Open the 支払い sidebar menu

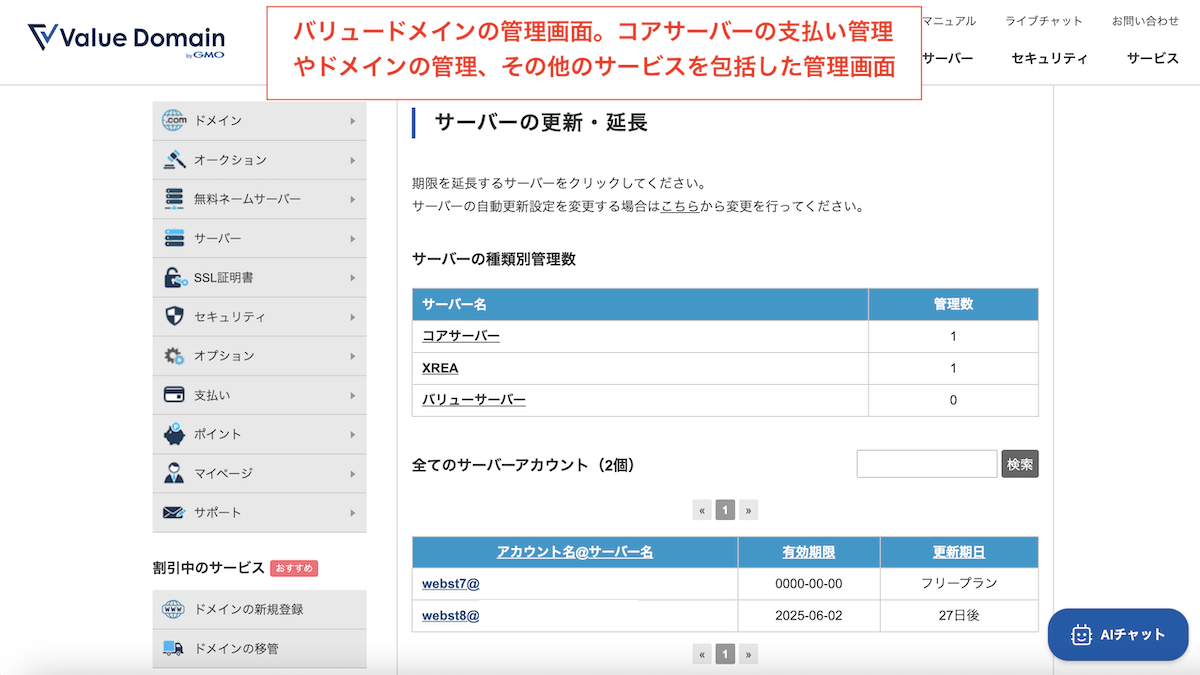(x=259, y=395)
